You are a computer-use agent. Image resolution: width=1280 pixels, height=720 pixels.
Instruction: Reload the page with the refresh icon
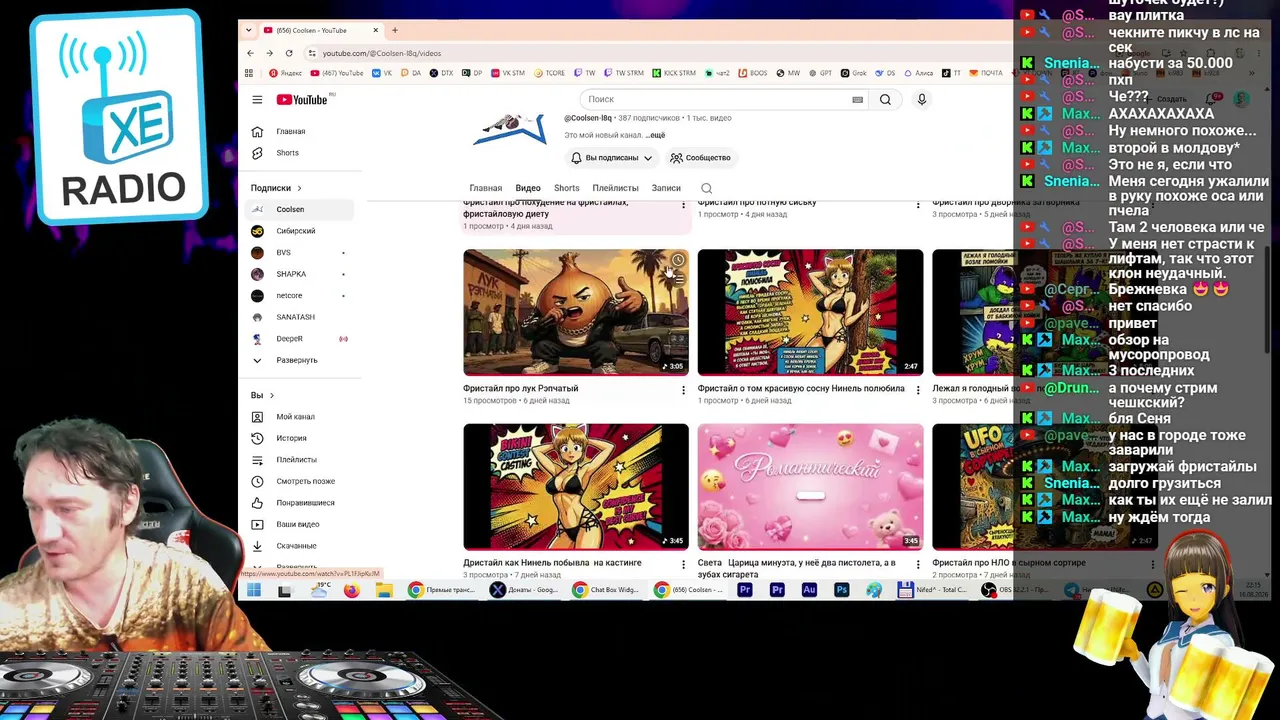coord(289,53)
